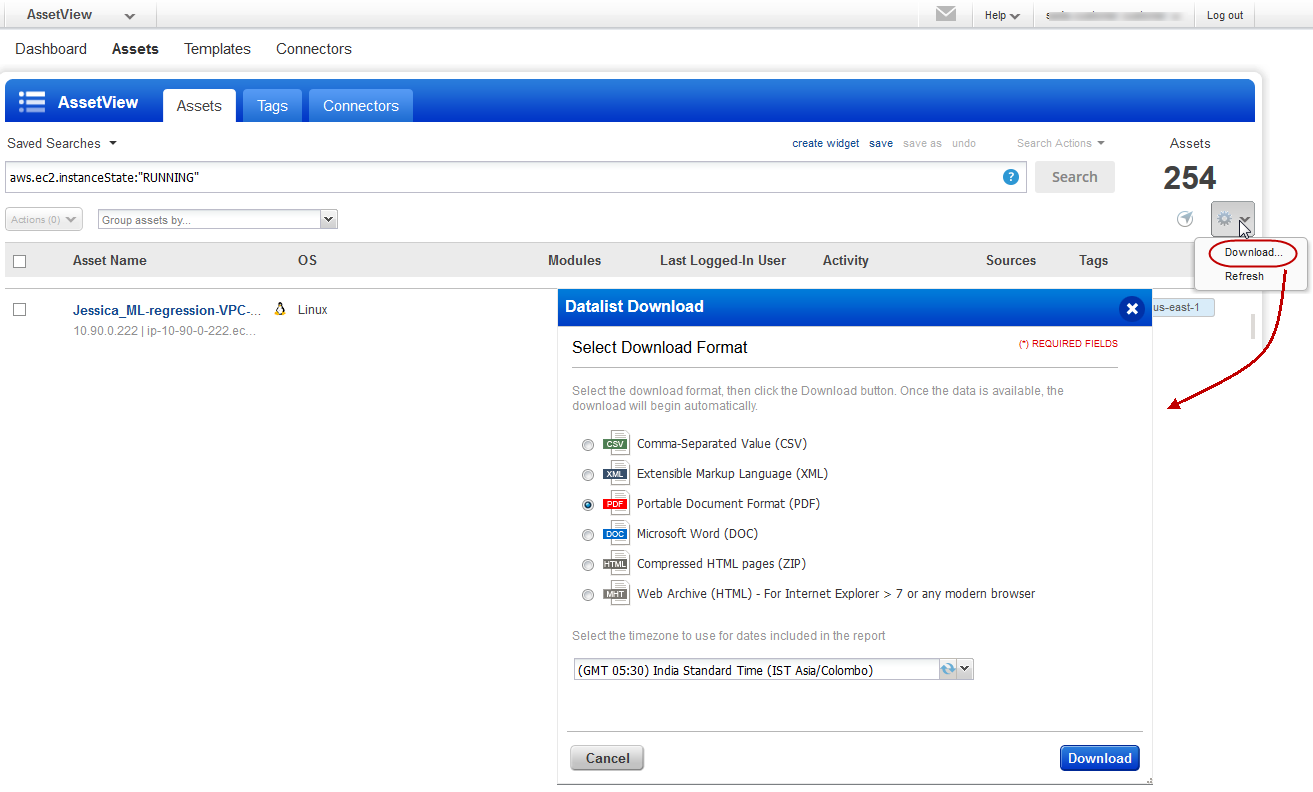Click the us-east-1 tag
The image size is (1313, 792).
click(1183, 307)
